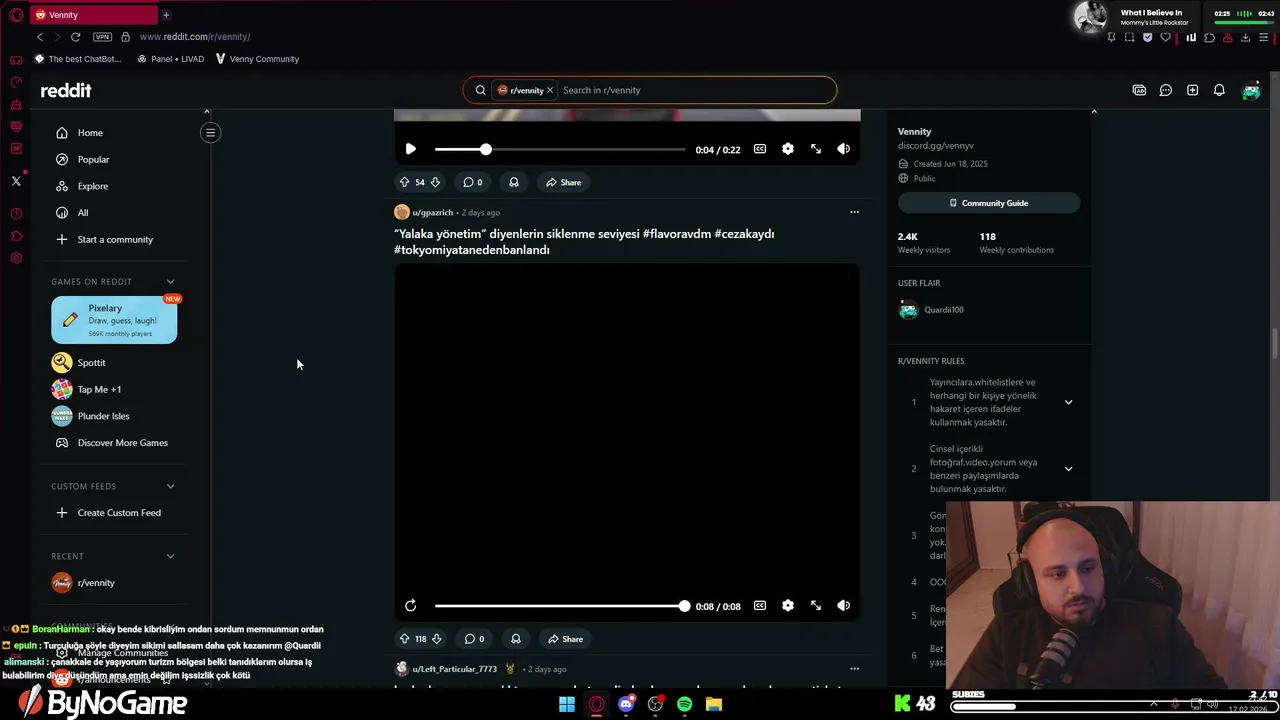Mute the first video player volume
The image size is (1280, 720).
click(x=844, y=149)
